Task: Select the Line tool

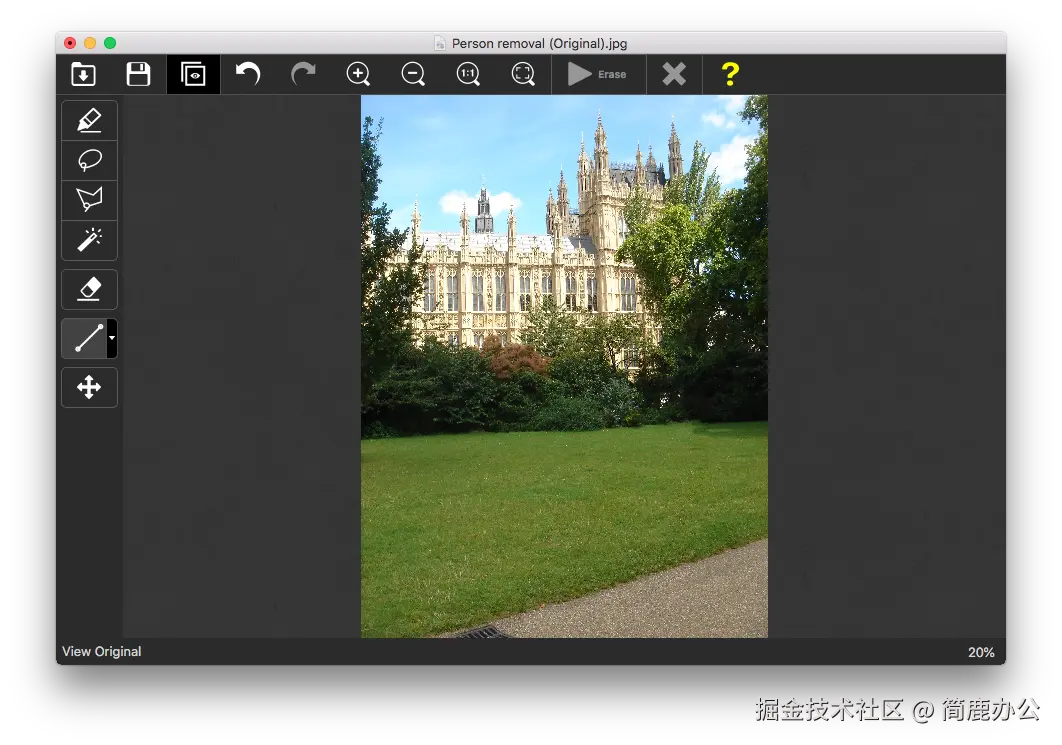Action: pos(85,338)
